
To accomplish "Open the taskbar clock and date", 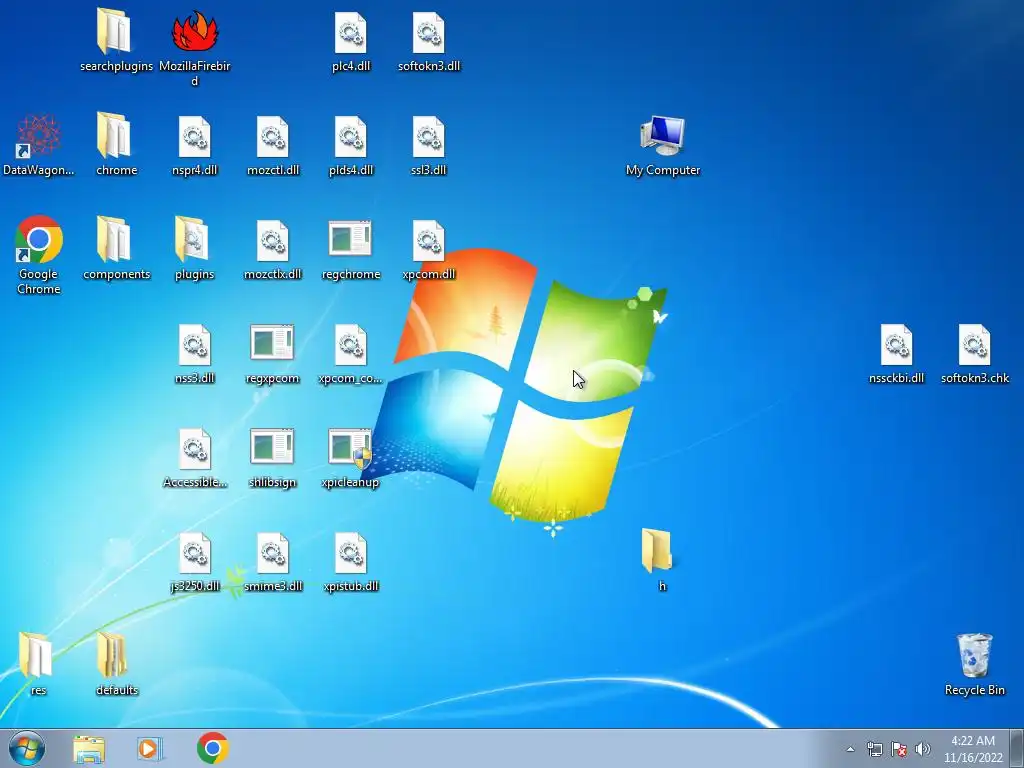I will 973,749.
